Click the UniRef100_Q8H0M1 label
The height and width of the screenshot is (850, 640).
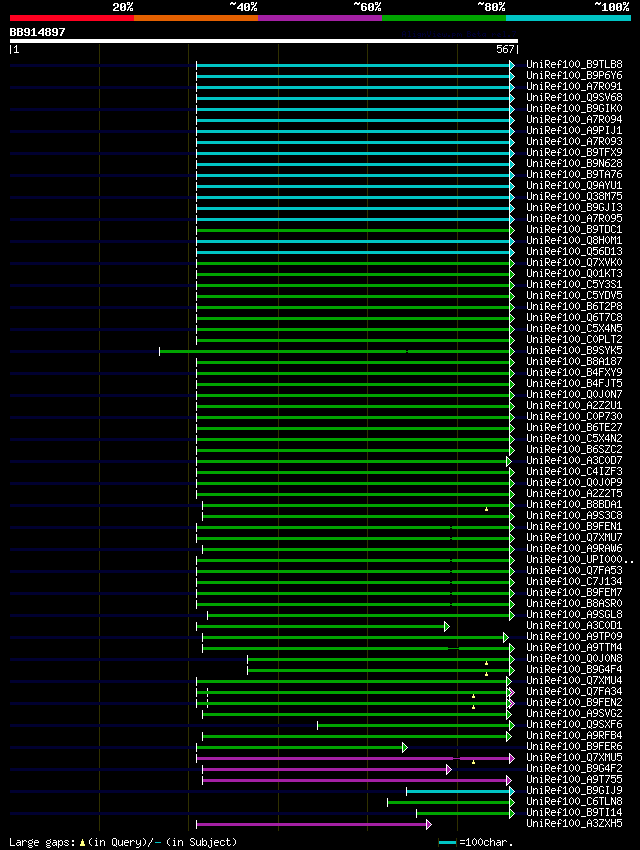pyautogui.click(x=574, y=240)
